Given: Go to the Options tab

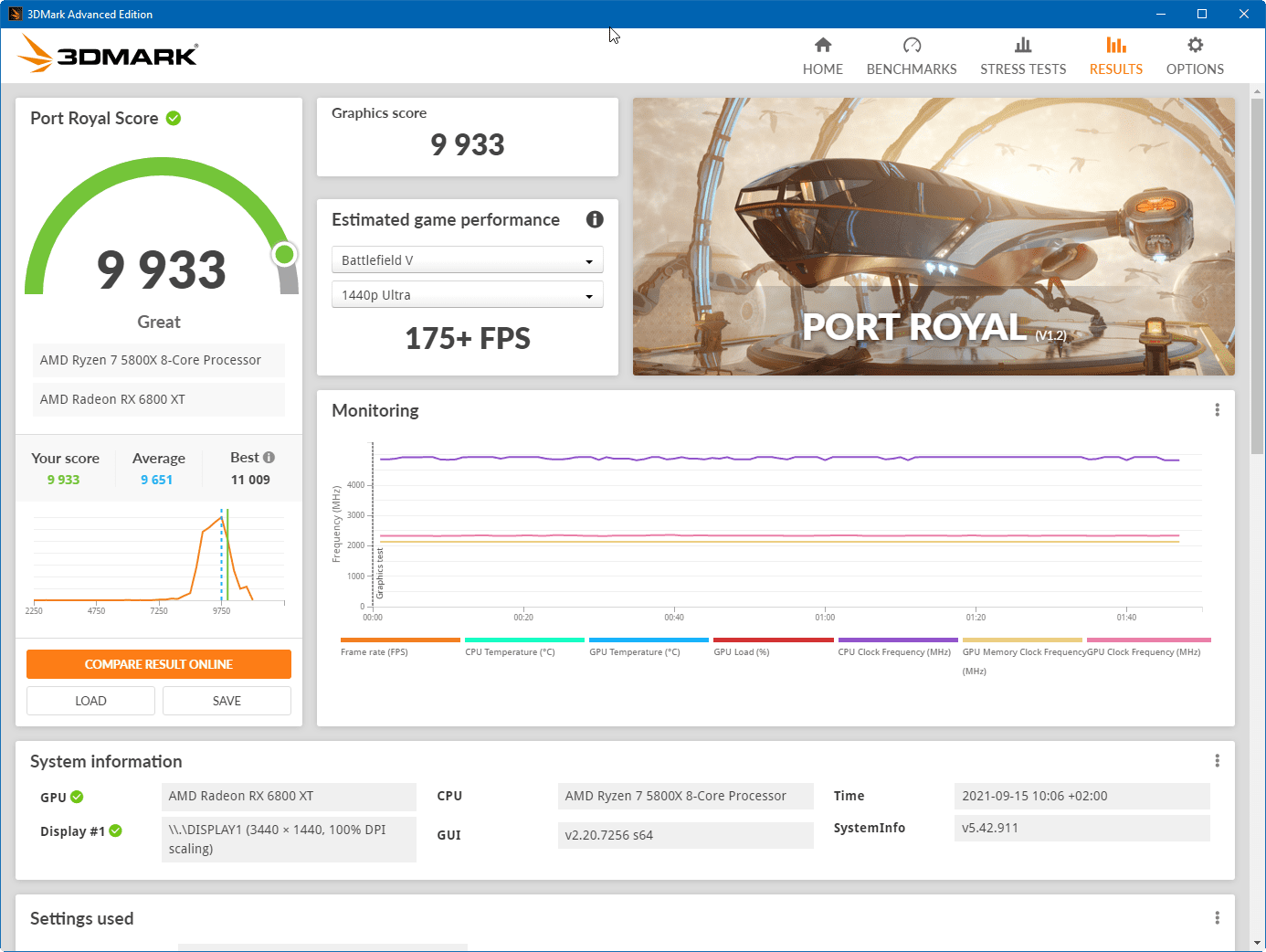Looking at the screenshot, I should [1195, 57].
